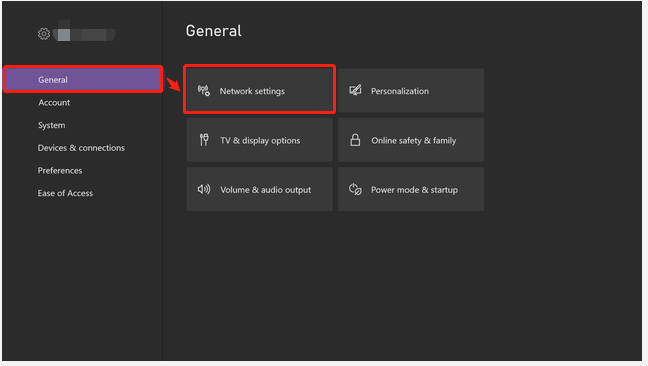Click the Power mode & startup icon
The image size is (648, 366).
[x=355, y=189]
